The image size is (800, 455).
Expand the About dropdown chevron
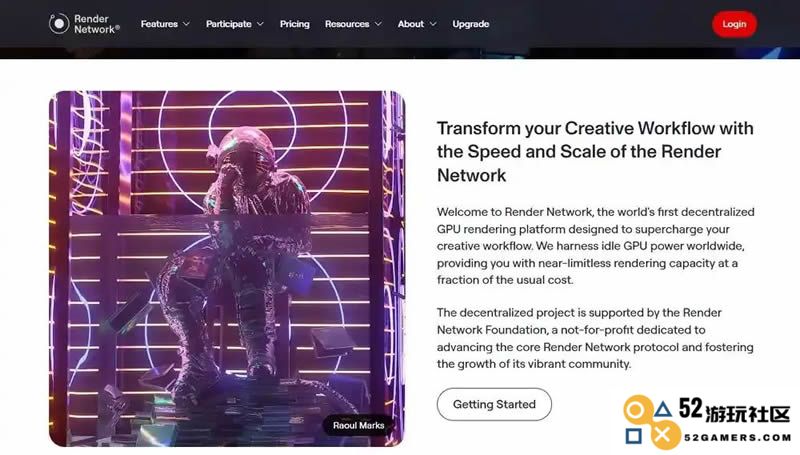coord(433,24)
